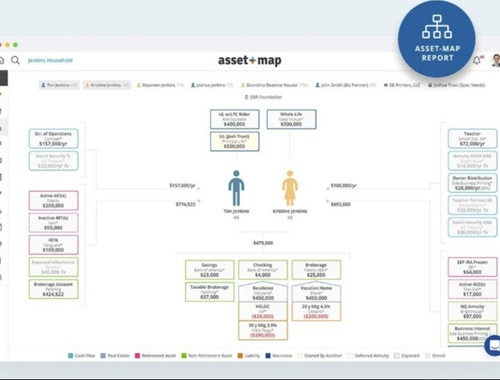The width and height of the screenshot is (500, 380).
Task: Open the Expected Inheritance card
Action: [53, 267]
